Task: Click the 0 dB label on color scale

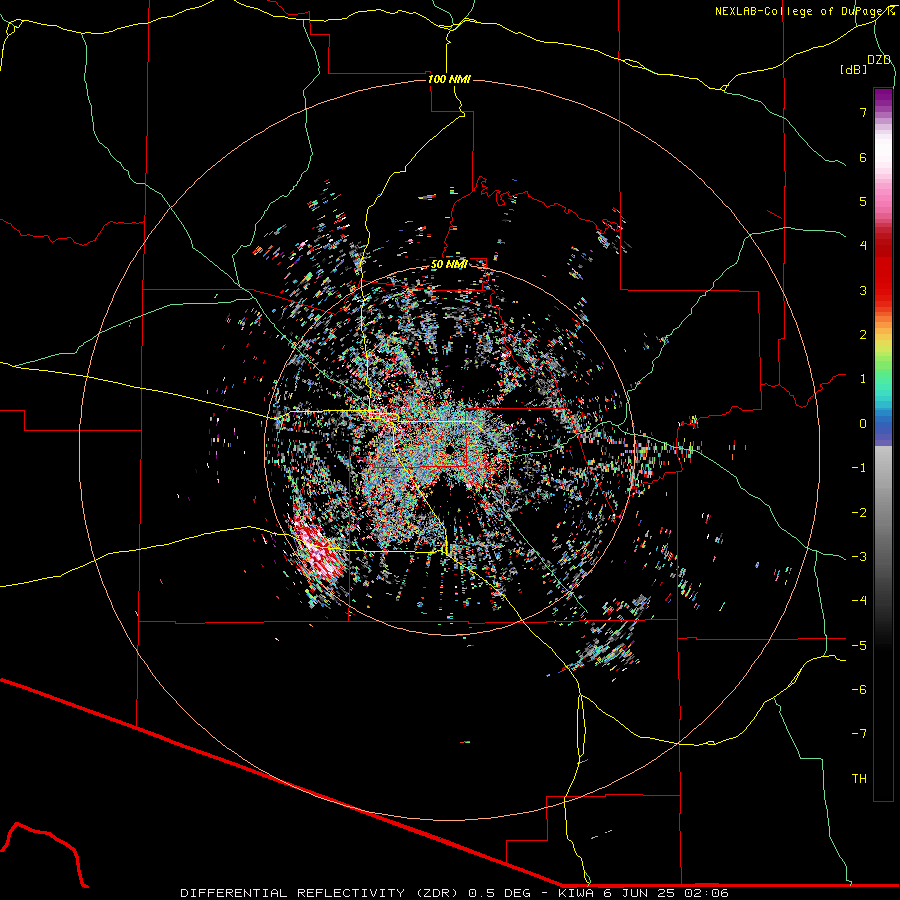Action: (x=863, y=424)
